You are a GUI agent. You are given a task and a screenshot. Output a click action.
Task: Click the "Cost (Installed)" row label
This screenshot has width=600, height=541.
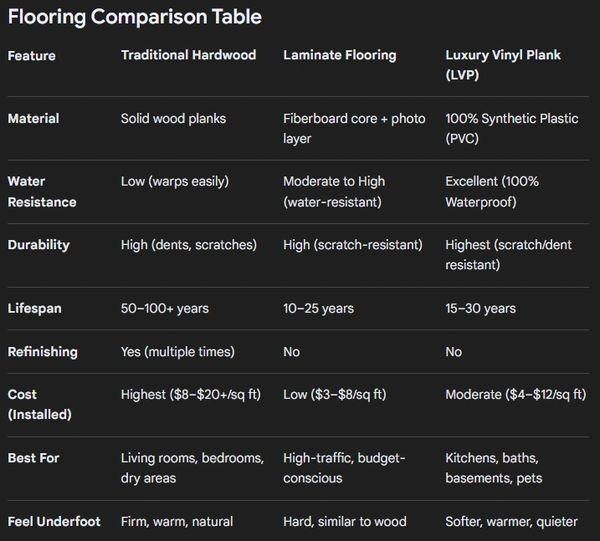pos(41,404)
